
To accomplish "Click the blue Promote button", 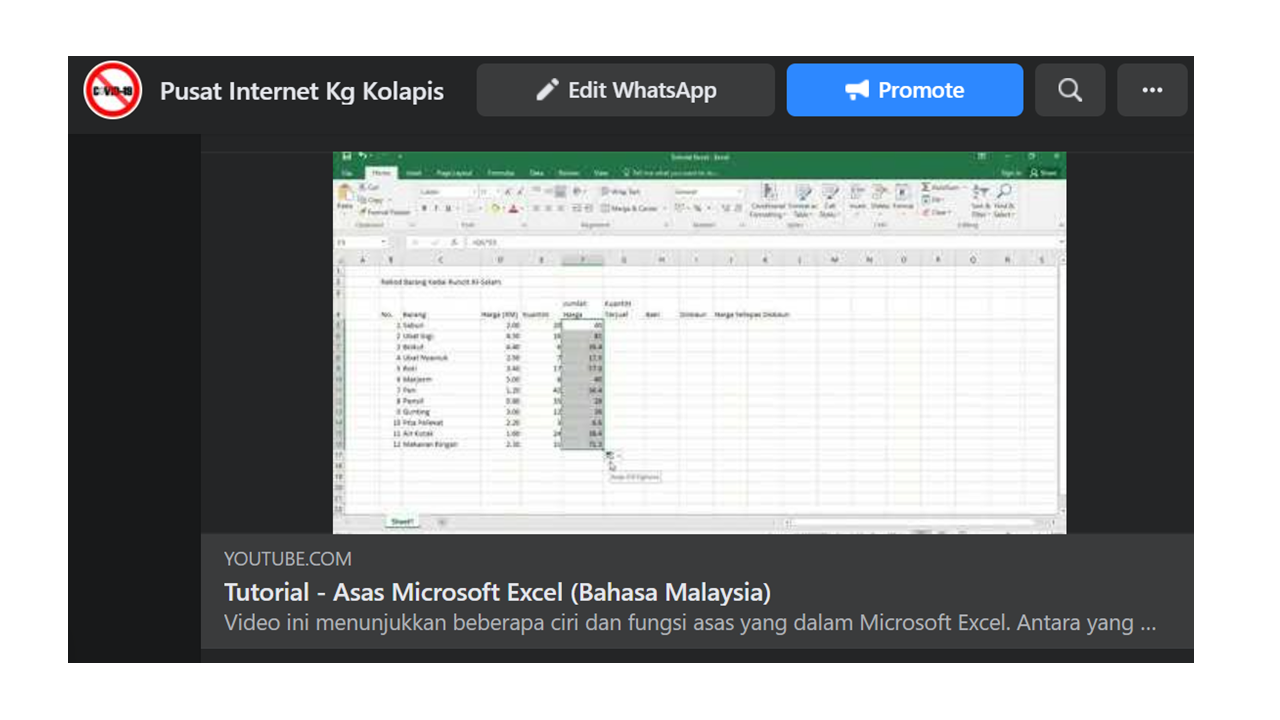I will pyautogui.click(x=904, y=90).
